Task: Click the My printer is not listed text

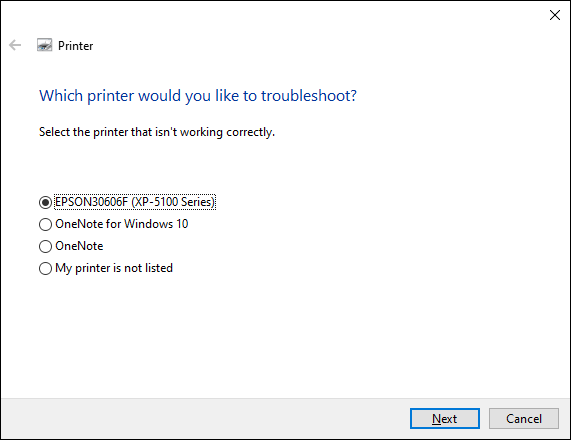Action: point(114,268)
